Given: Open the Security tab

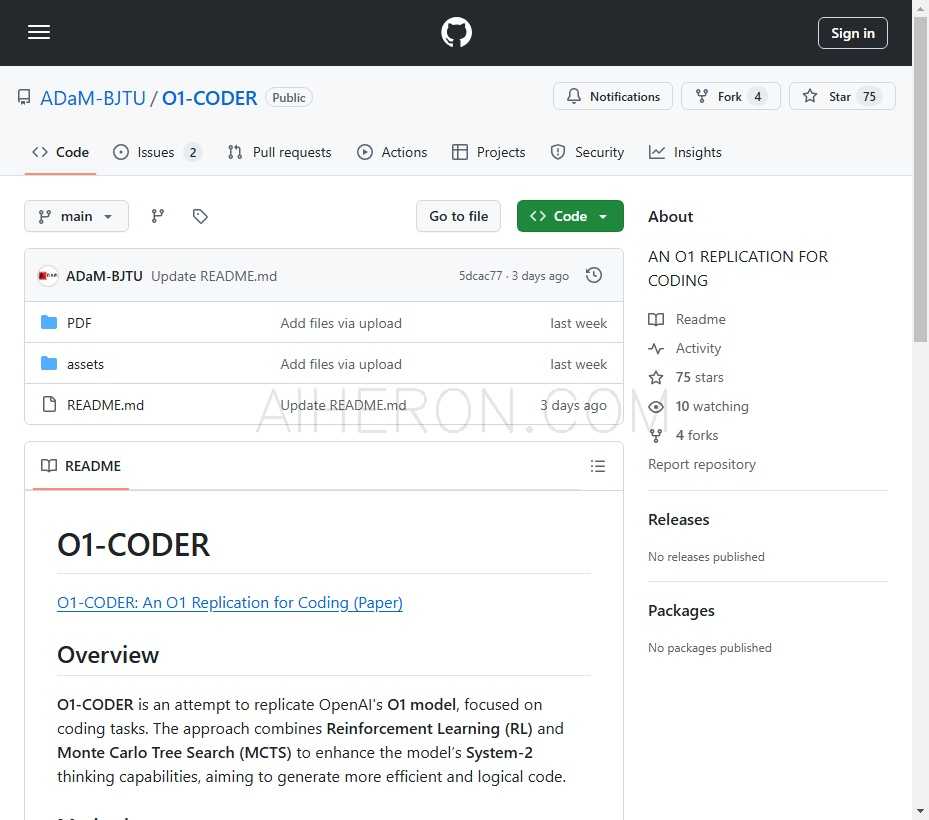Looking at the screenshot, I should 587,152.
